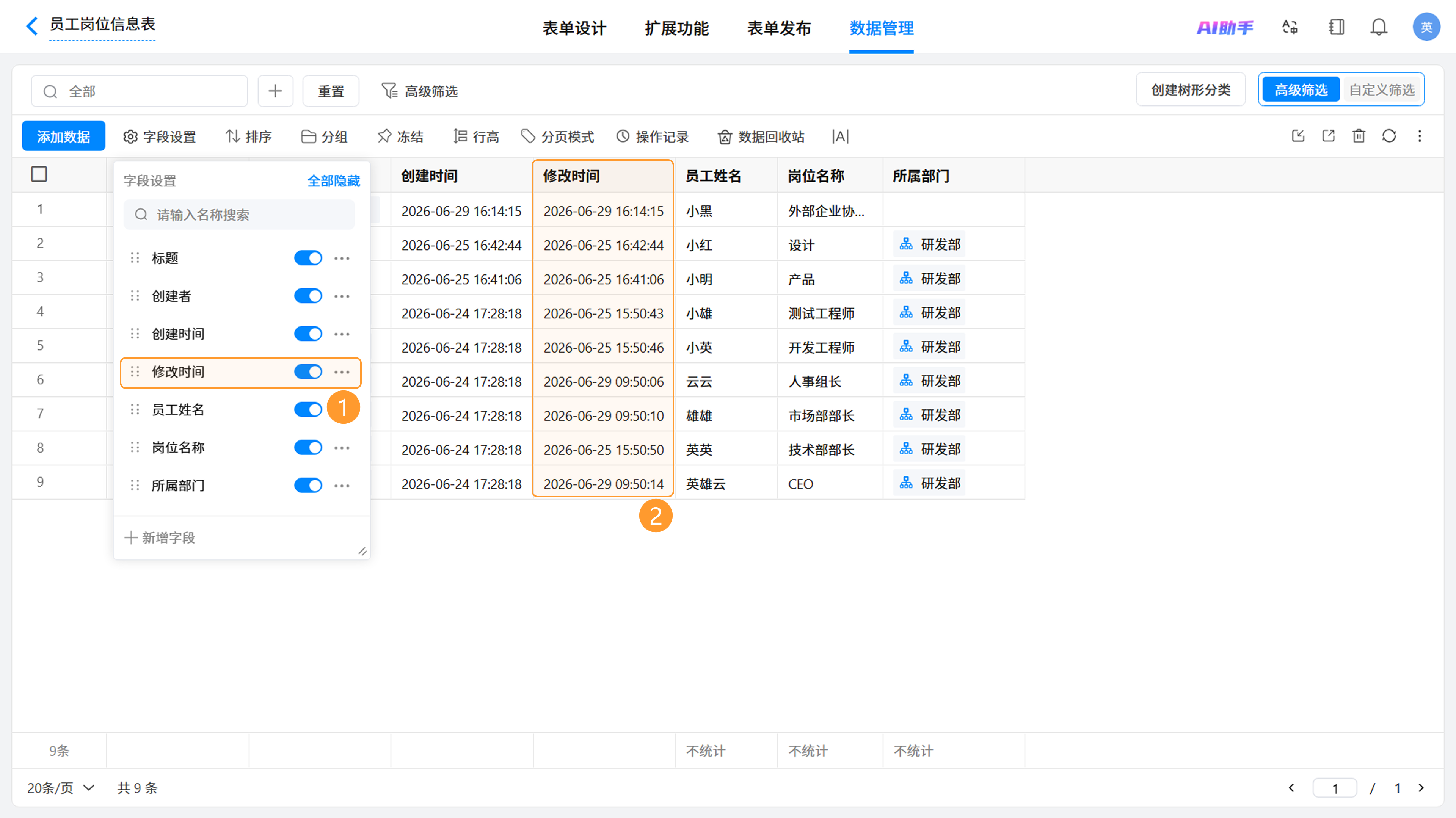The height and width of the screenshot is (818, 1456).
Task: Open the AI助手 assistant
Action: click(x=1224, y=27)
